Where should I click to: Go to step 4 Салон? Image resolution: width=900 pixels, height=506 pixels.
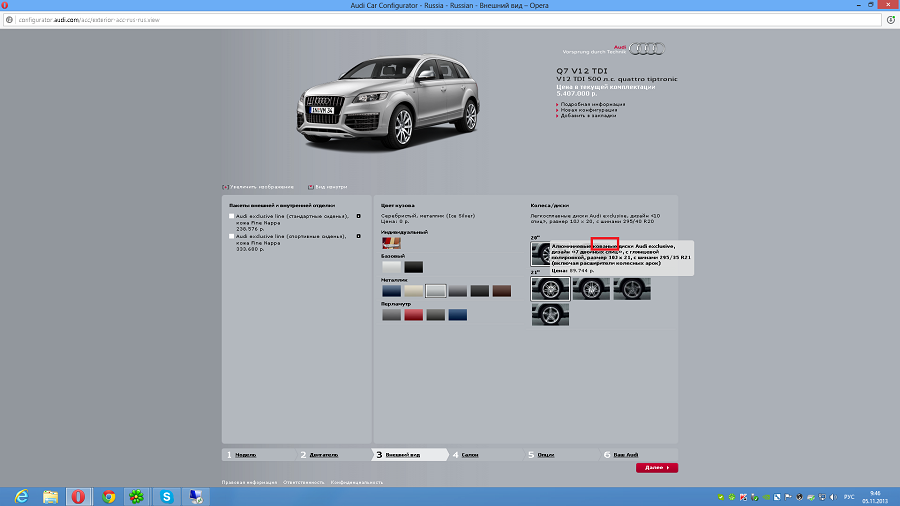click(470, 455)
